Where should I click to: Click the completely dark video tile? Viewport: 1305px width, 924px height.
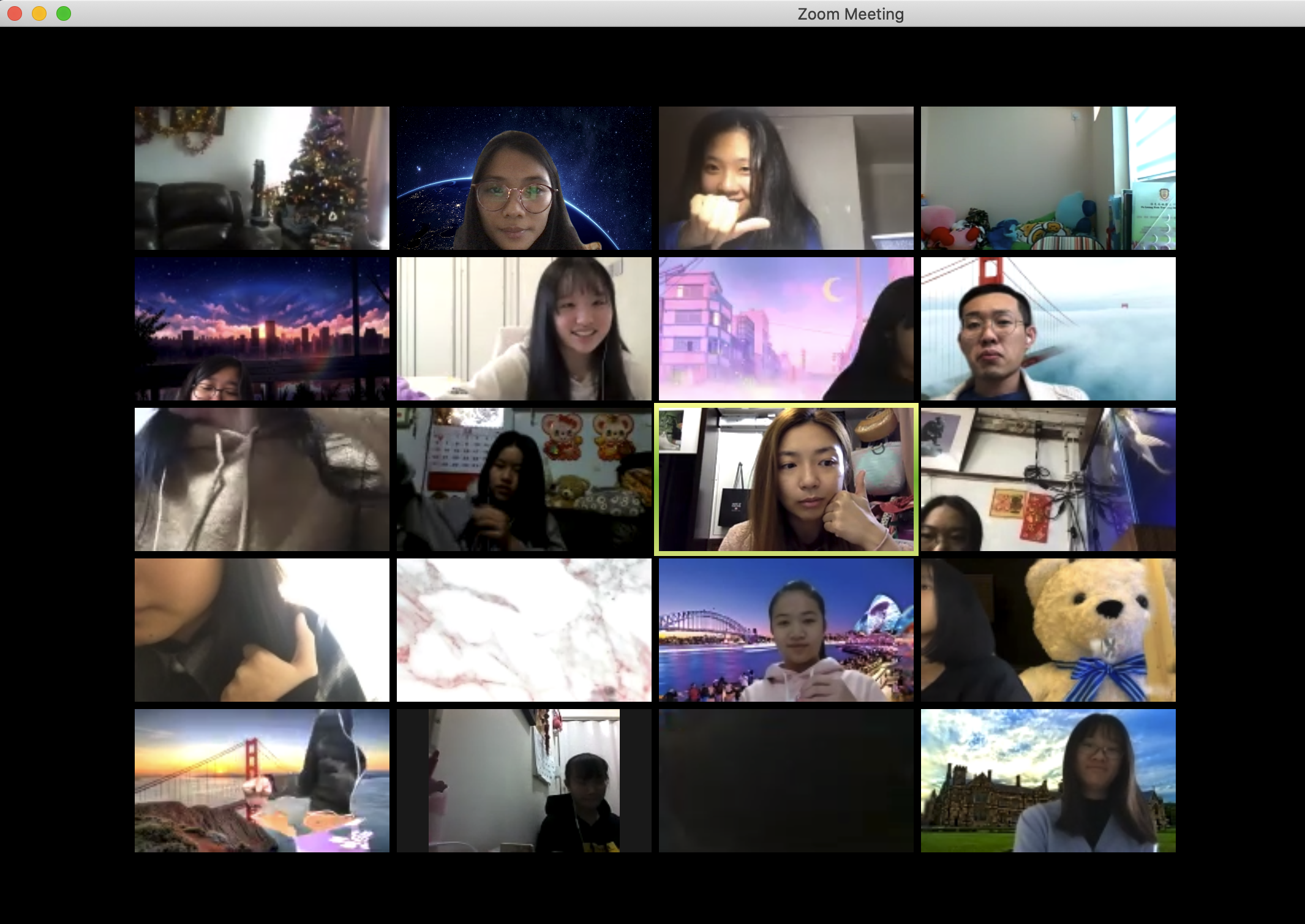click(786, 781)
